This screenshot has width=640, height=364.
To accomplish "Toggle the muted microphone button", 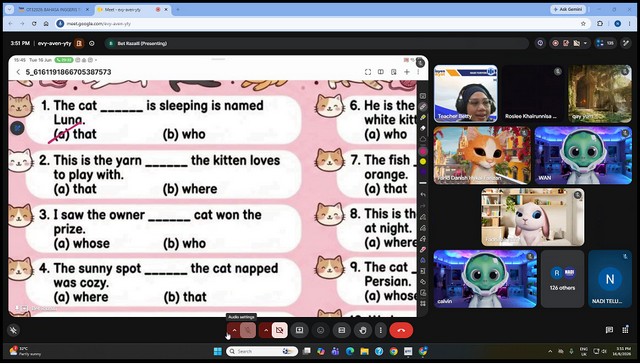I will (248, 330).
